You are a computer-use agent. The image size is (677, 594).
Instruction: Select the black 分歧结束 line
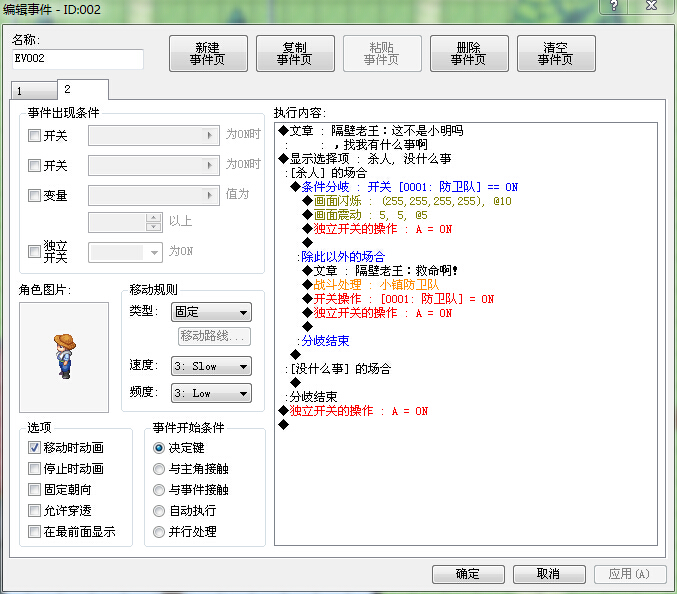(x=311, y=397)
